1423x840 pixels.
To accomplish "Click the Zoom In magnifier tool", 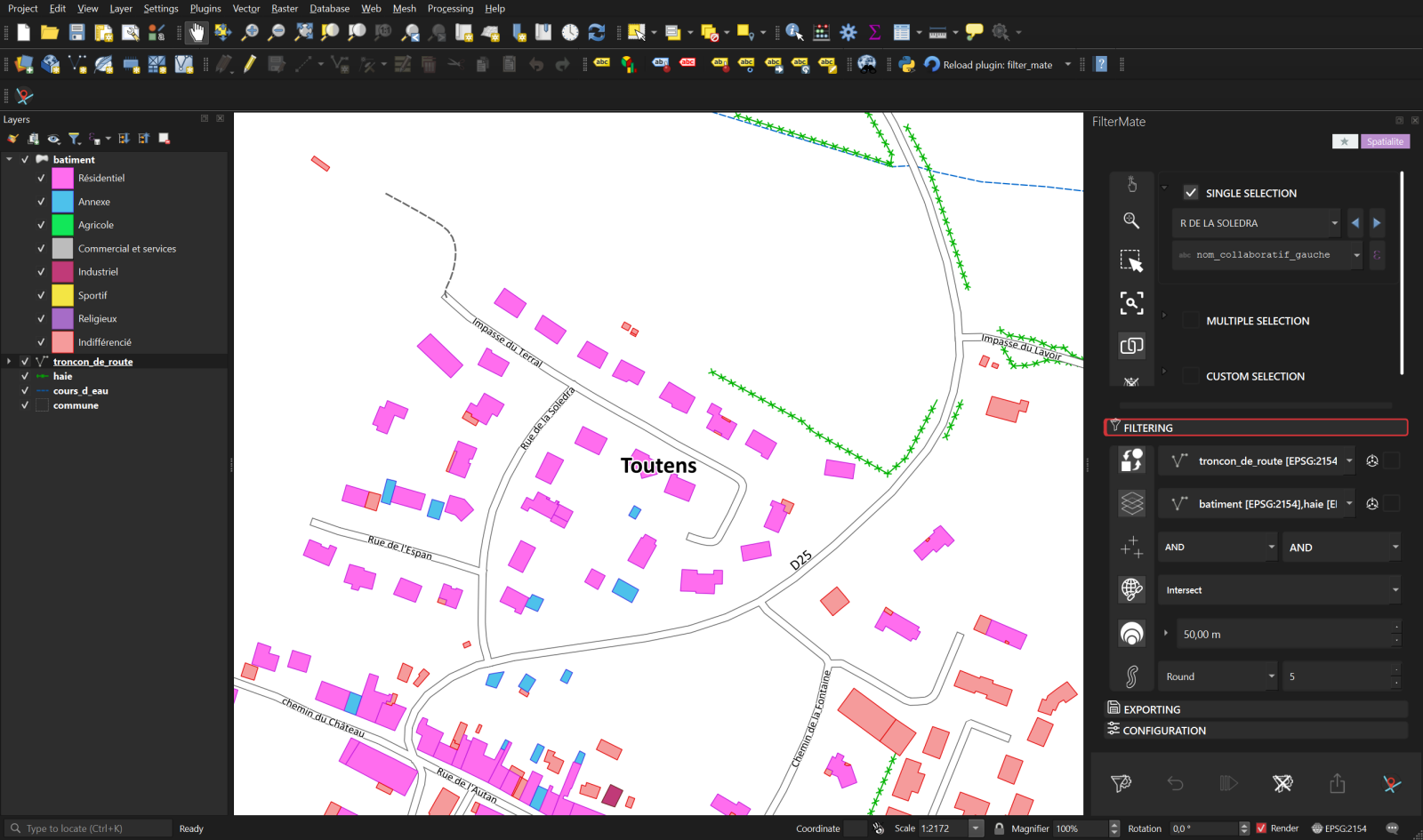I will coord(250,33).
